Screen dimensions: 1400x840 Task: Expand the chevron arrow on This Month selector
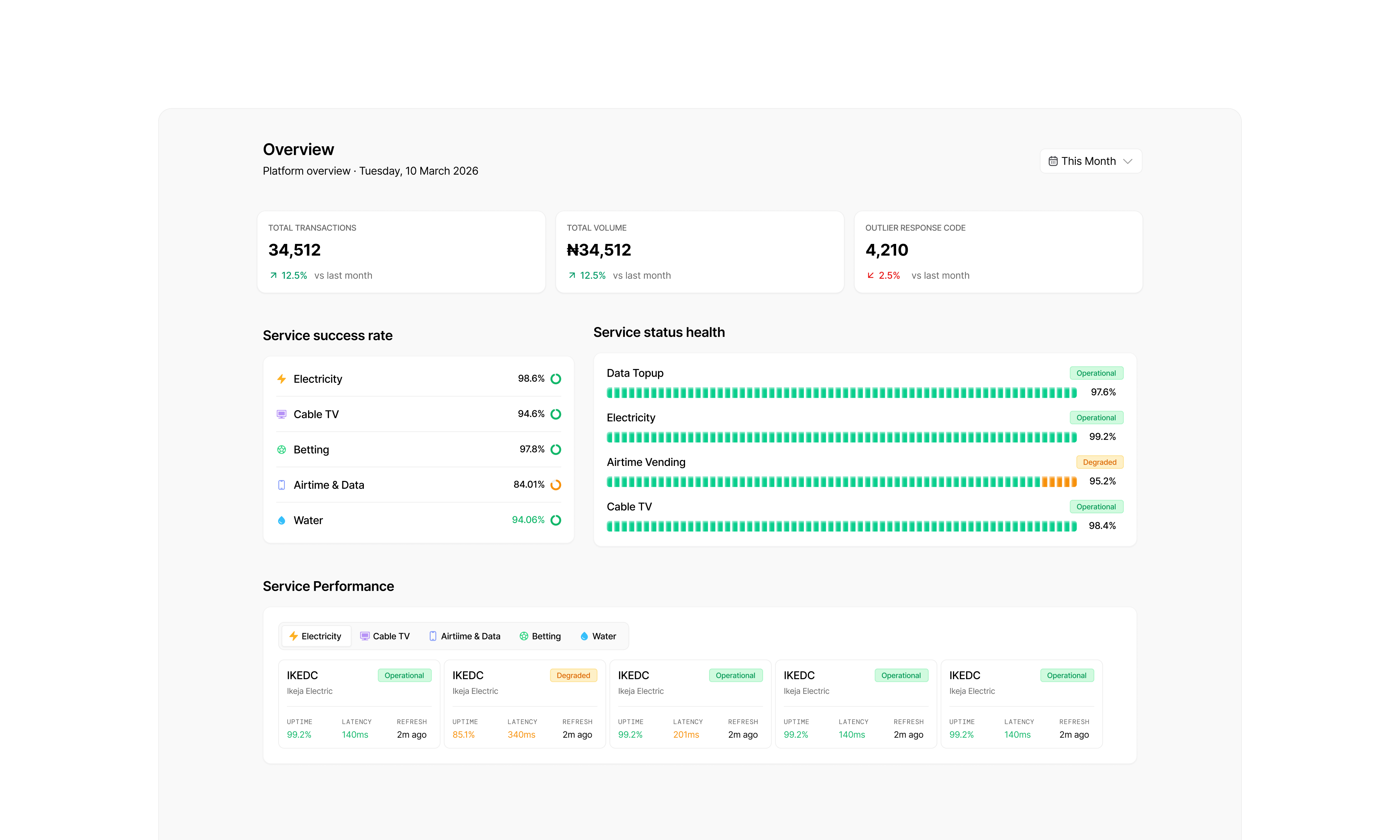click(1128, 161)
